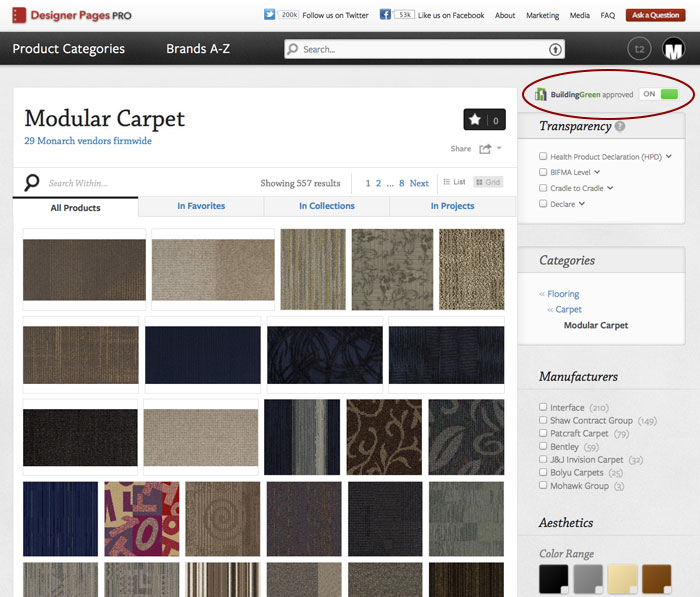Open the t2 circular account icon
This screenshot has height=597, width=700.
point(639,49)
